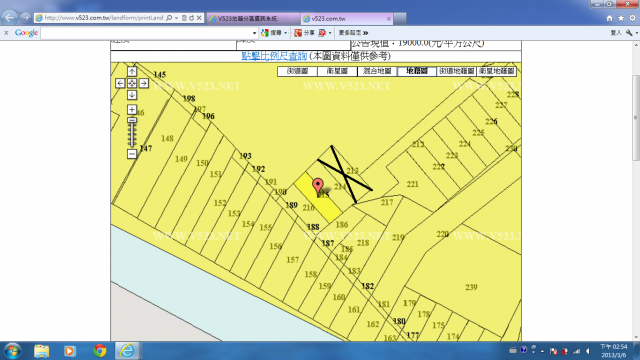
Task: Open the 點擊比例尺查詢 link
Action: click(274, 56)
